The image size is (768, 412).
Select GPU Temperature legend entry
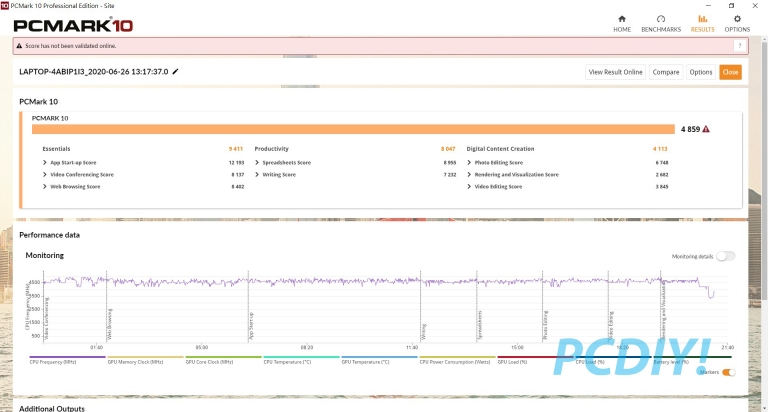365,362
